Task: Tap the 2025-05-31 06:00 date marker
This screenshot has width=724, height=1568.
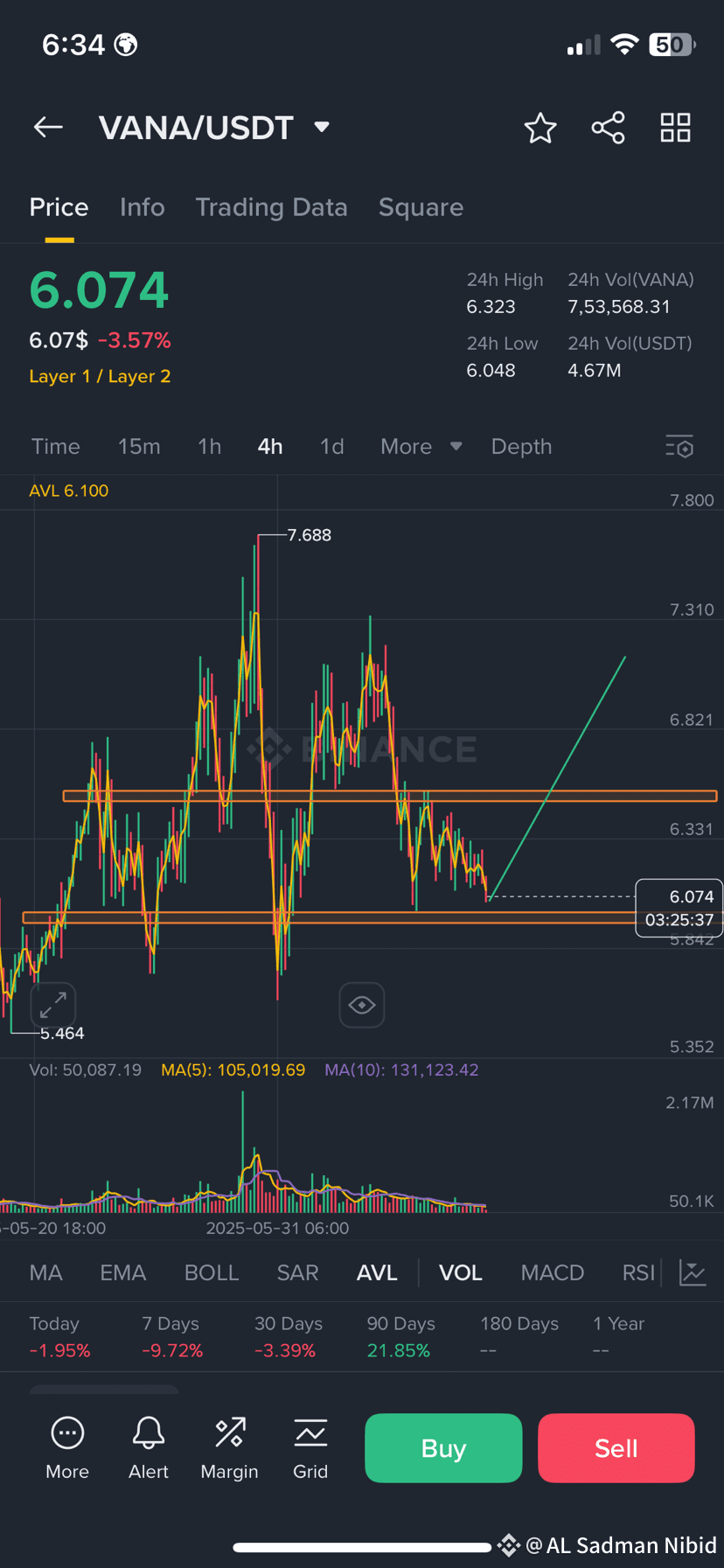Action: [277, 1228]
